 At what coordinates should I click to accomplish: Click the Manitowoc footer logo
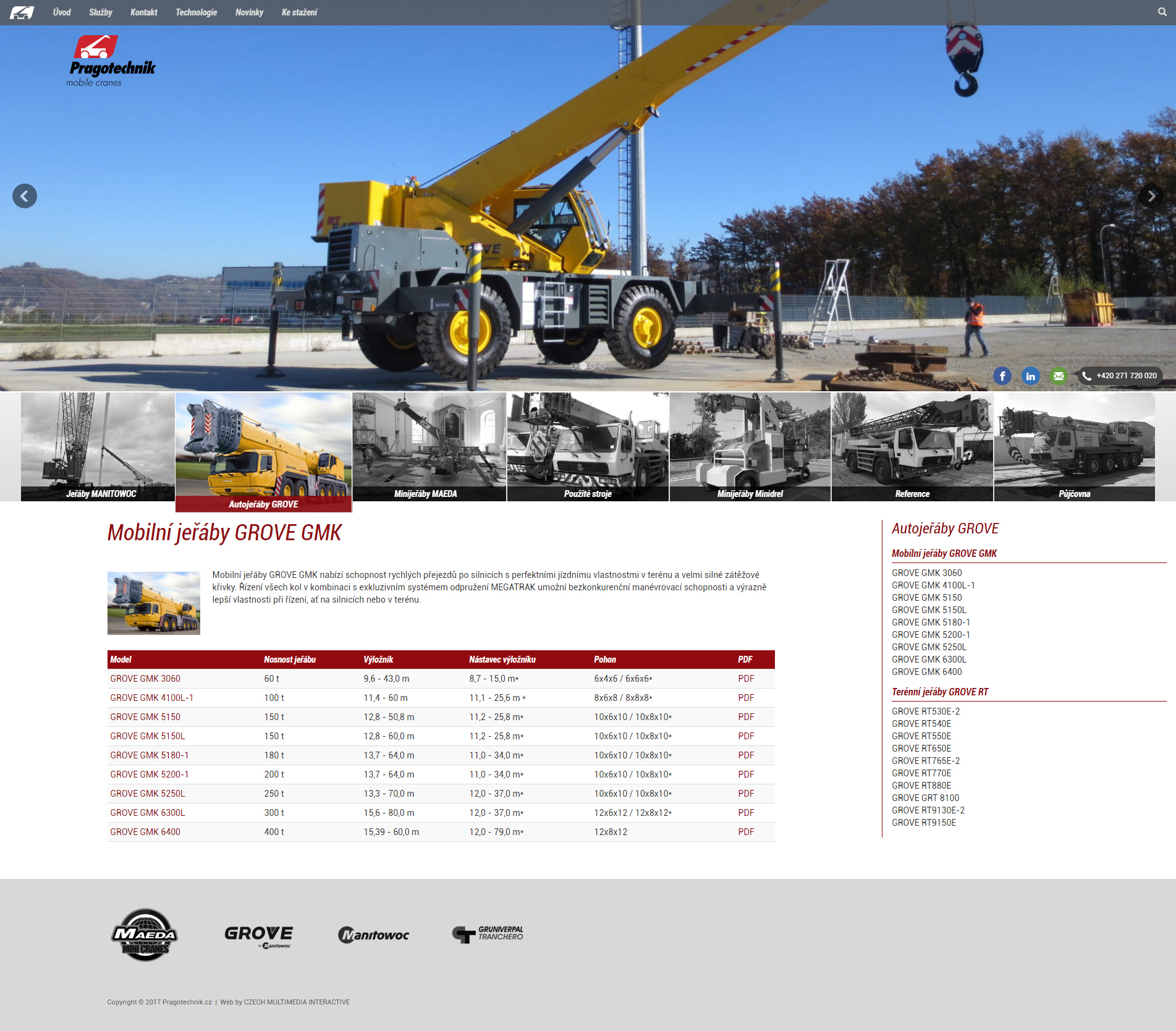(373, 935)
